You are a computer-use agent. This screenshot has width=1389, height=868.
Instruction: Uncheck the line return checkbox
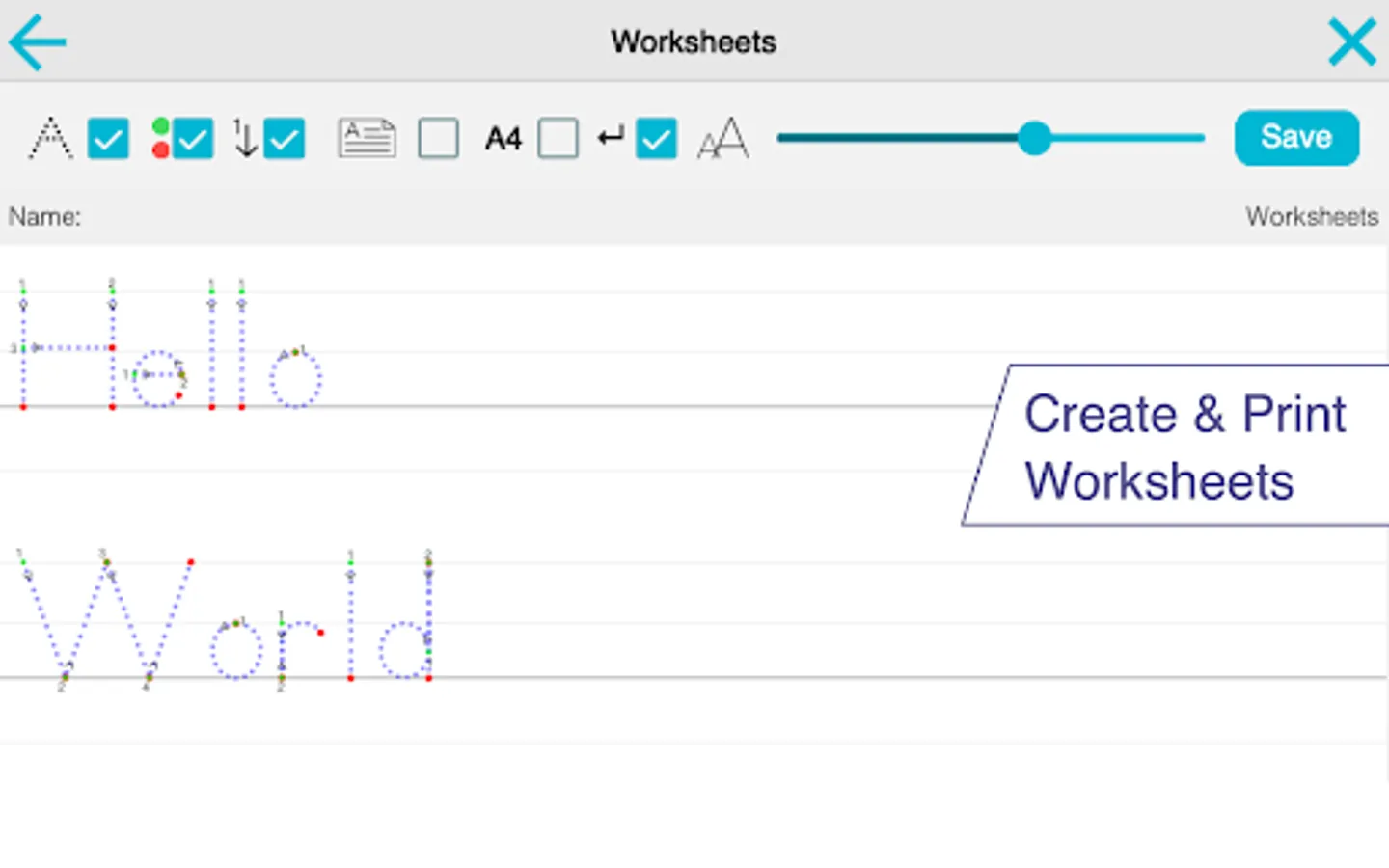point(657,138)
